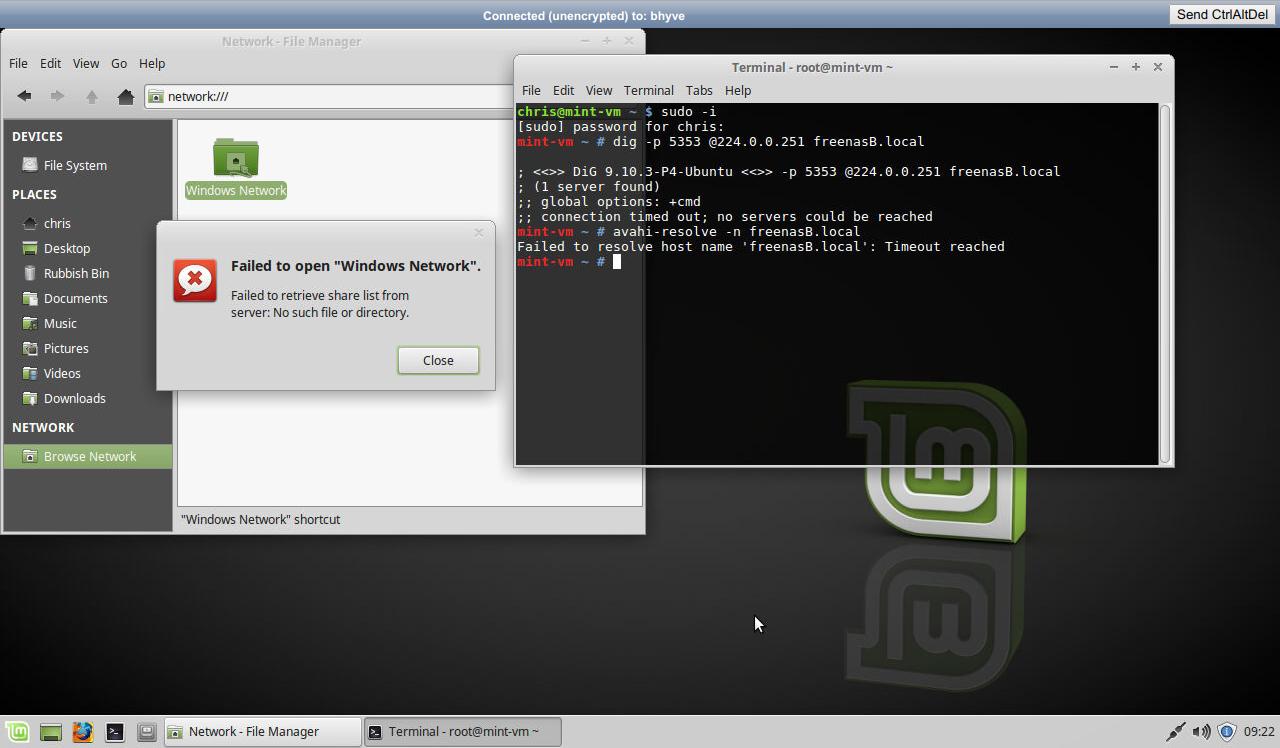Image resolution: width=1280 pixels, height=748 pixels.
Task: Switch to Network - File Manager taskbar button
Action: click(x=262, y=732)
